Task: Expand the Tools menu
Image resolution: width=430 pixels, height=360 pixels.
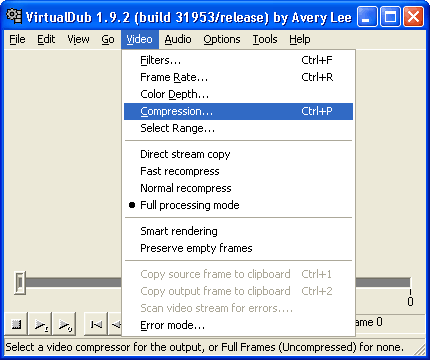Action: (x=265, y=39)
